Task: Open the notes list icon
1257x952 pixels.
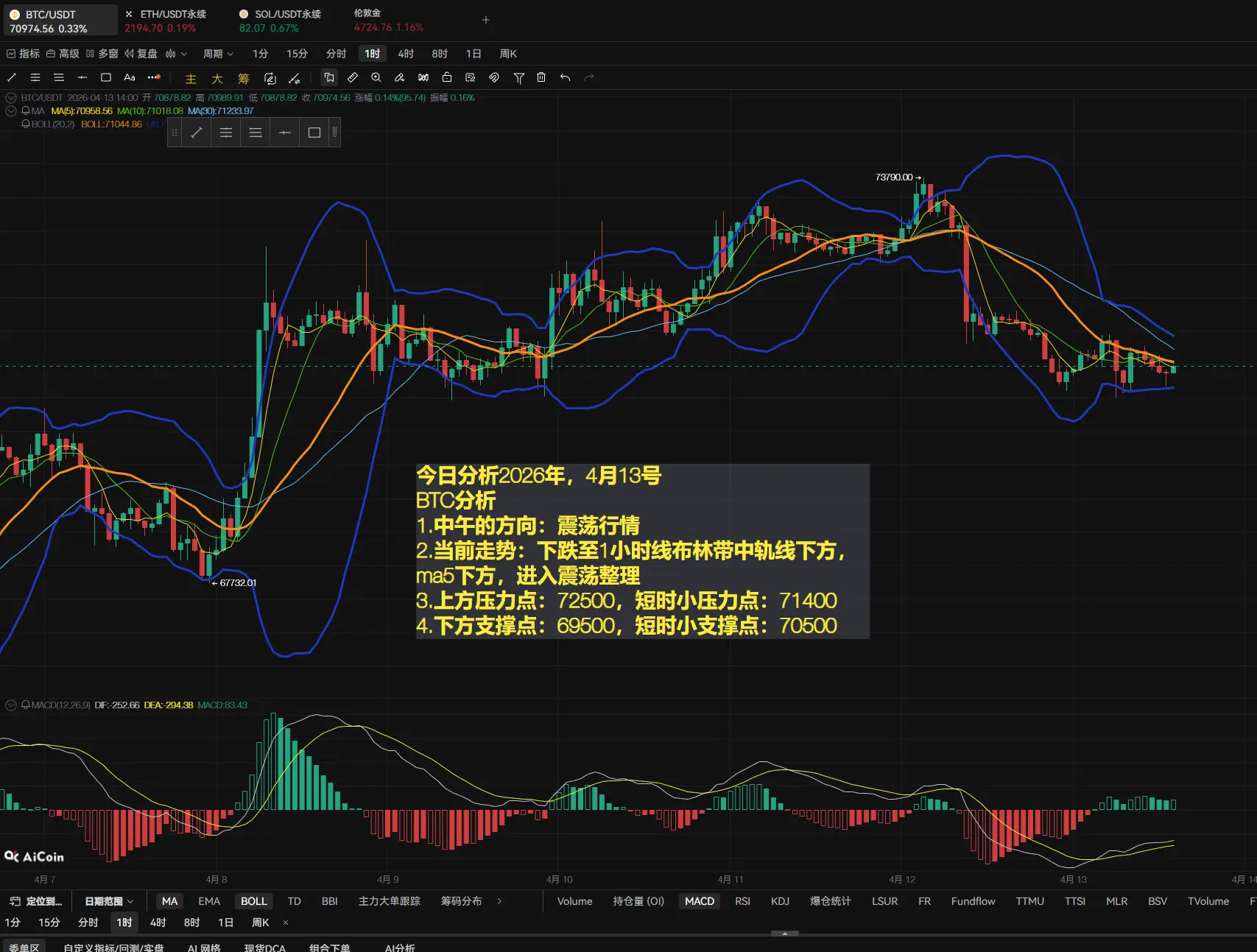Action: 471,77
